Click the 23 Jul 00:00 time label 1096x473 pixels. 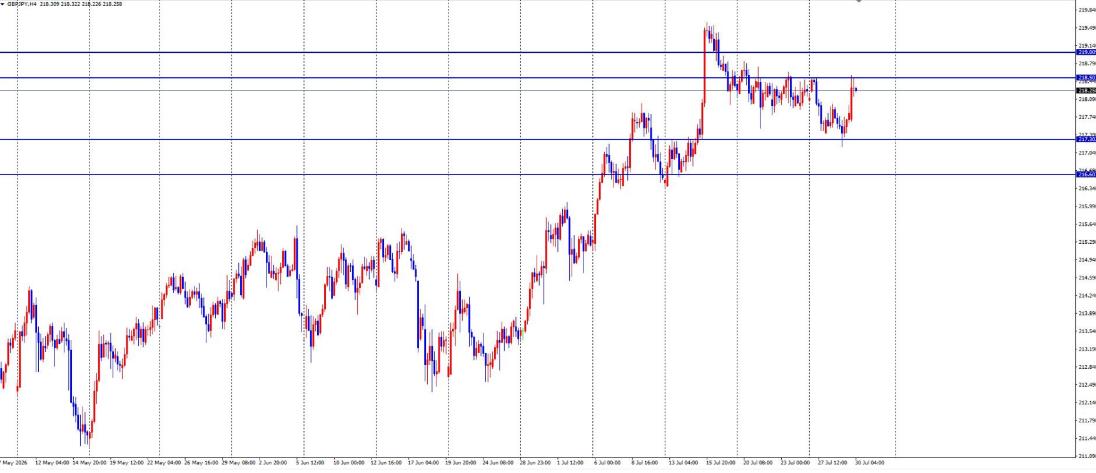point(794,463)
